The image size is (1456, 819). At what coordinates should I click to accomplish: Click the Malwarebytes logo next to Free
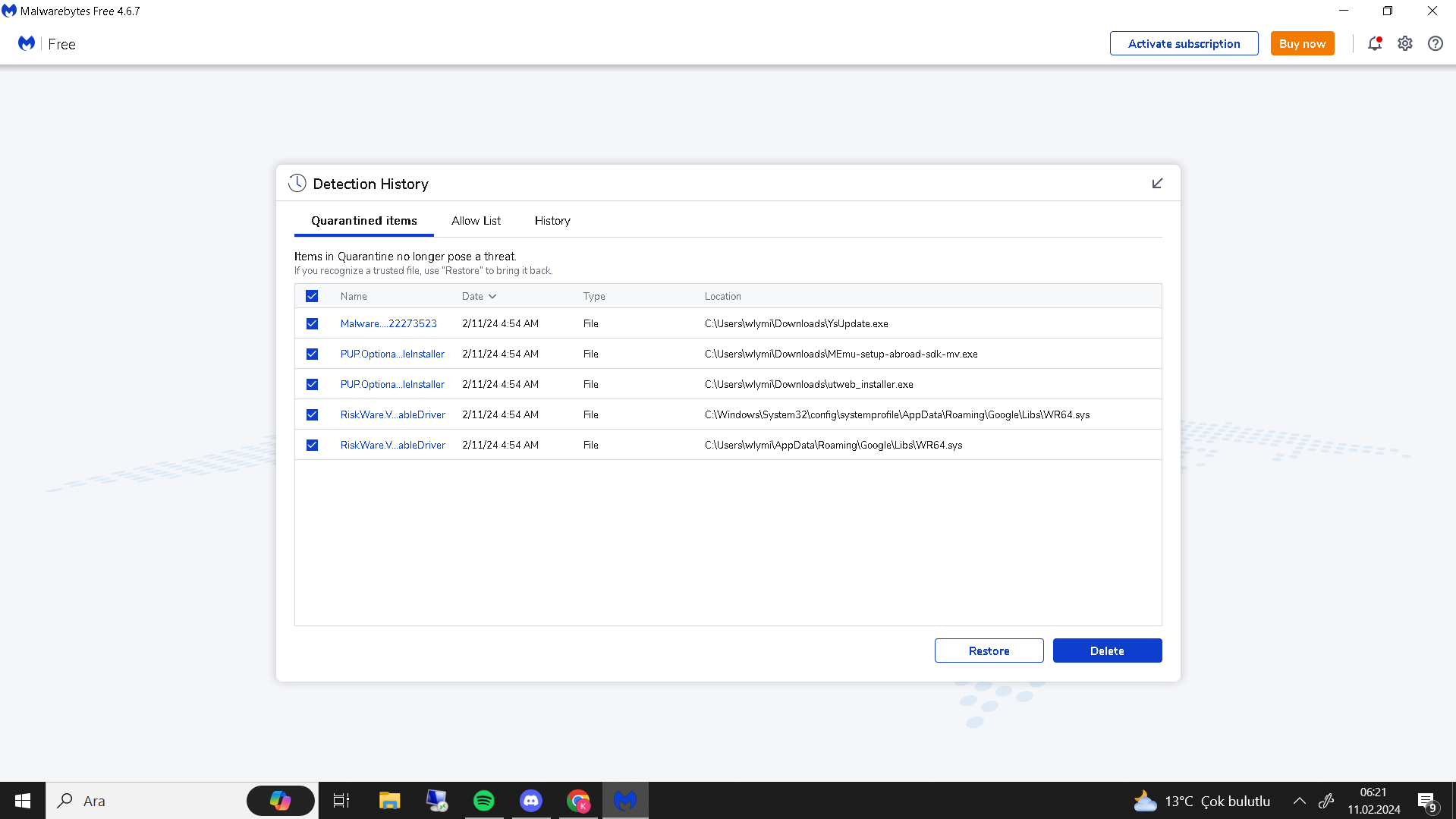click(x=27, y=43)
